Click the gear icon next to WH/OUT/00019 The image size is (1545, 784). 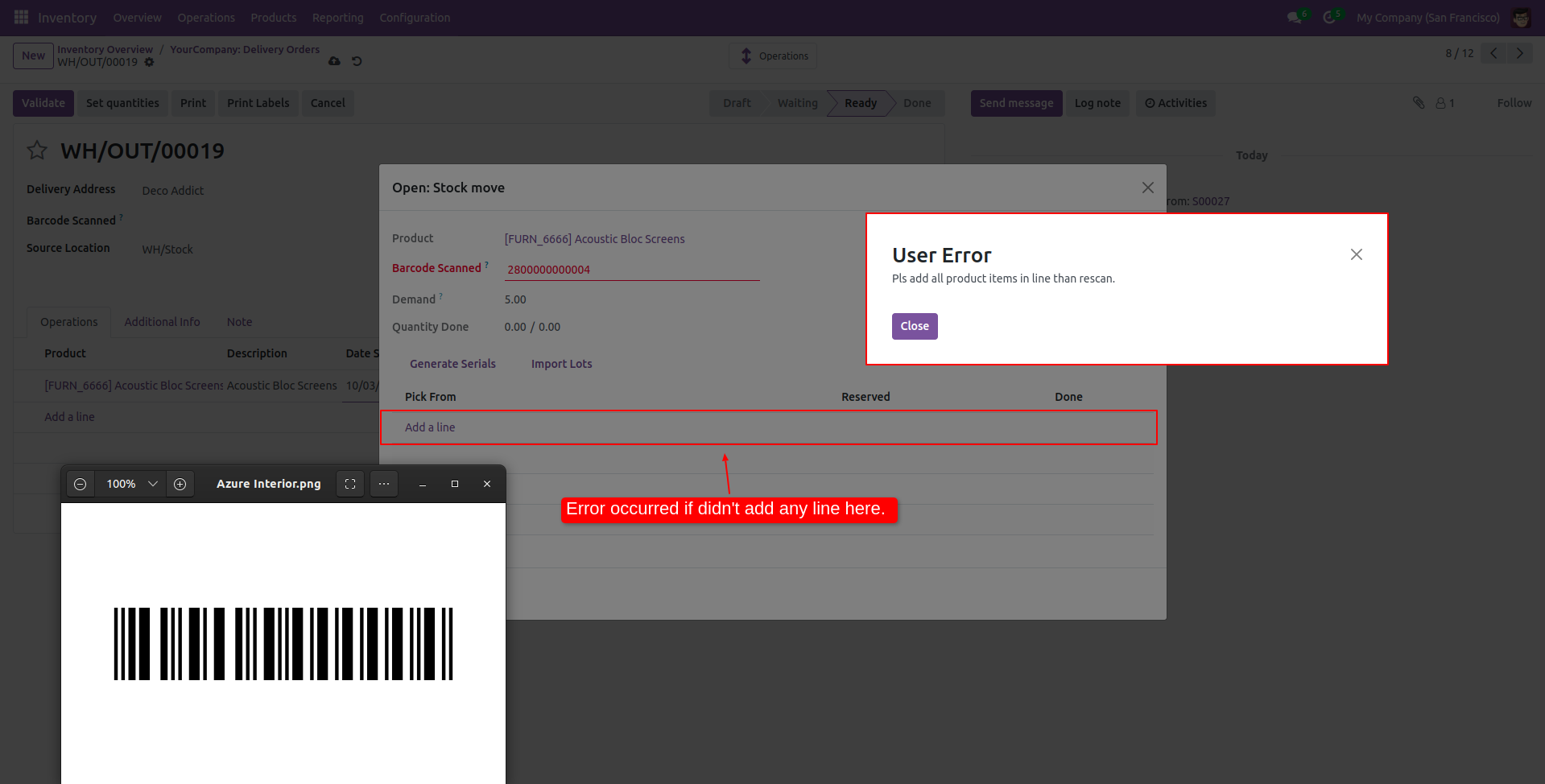149,62
